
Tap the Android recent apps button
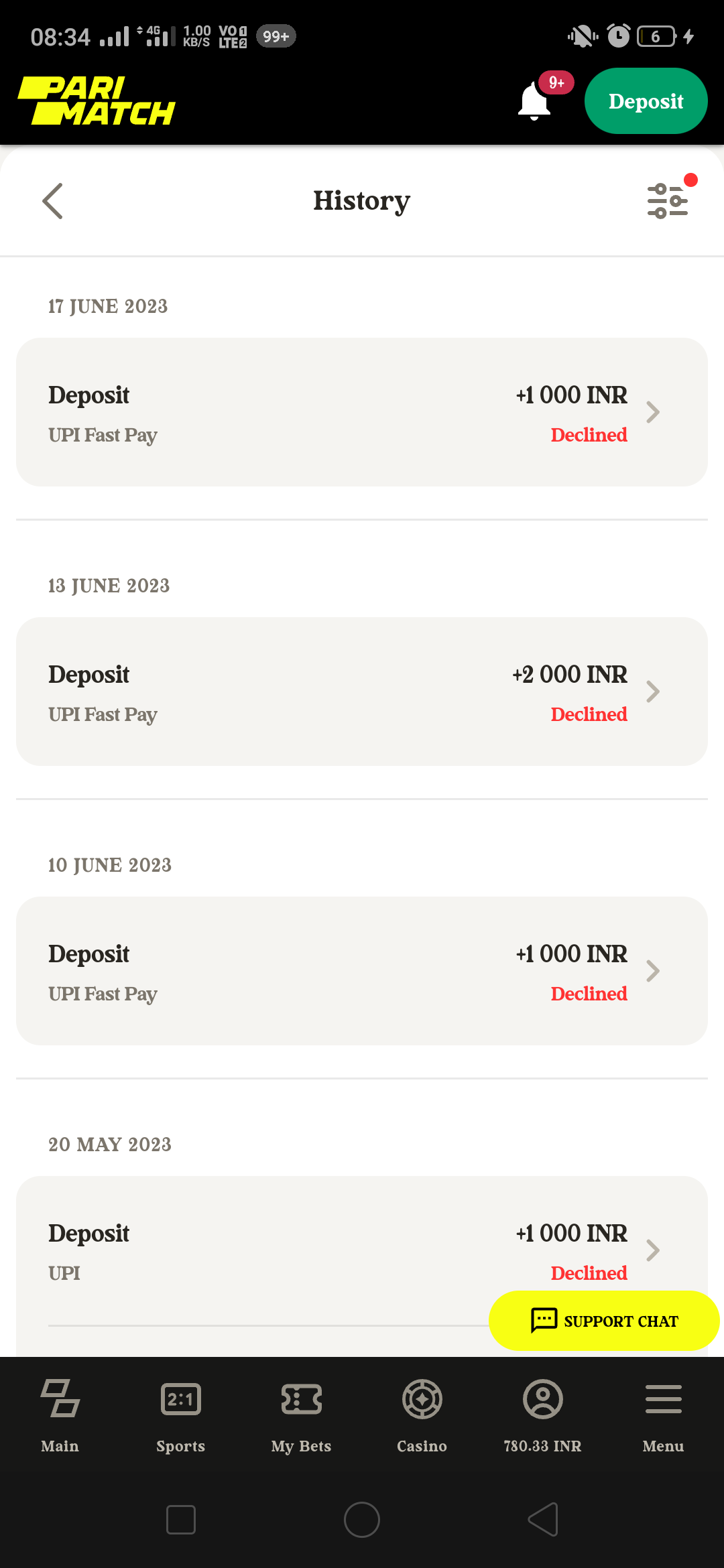tap(181, 1520)
